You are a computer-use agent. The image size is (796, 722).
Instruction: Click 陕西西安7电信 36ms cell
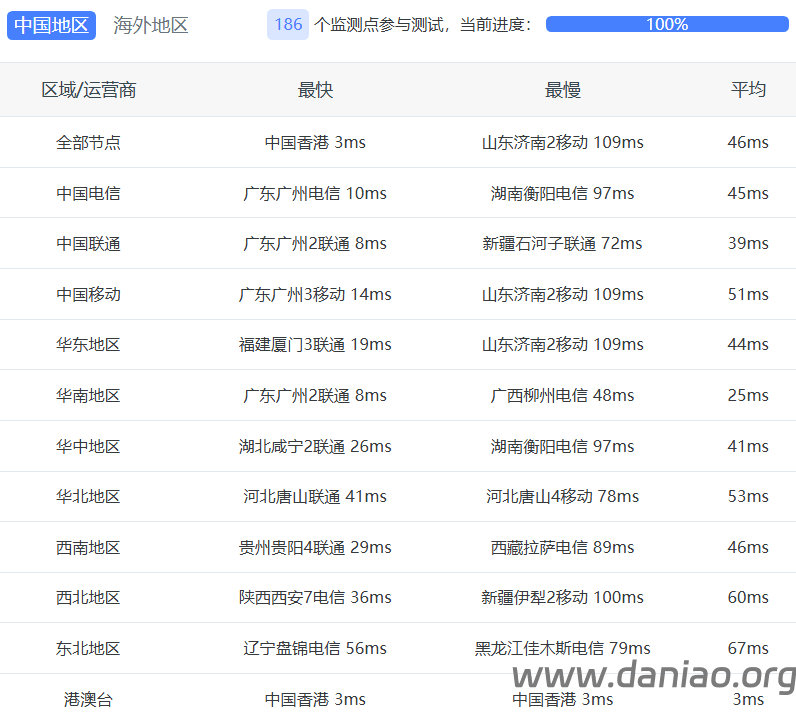click(x=315, y=597)
